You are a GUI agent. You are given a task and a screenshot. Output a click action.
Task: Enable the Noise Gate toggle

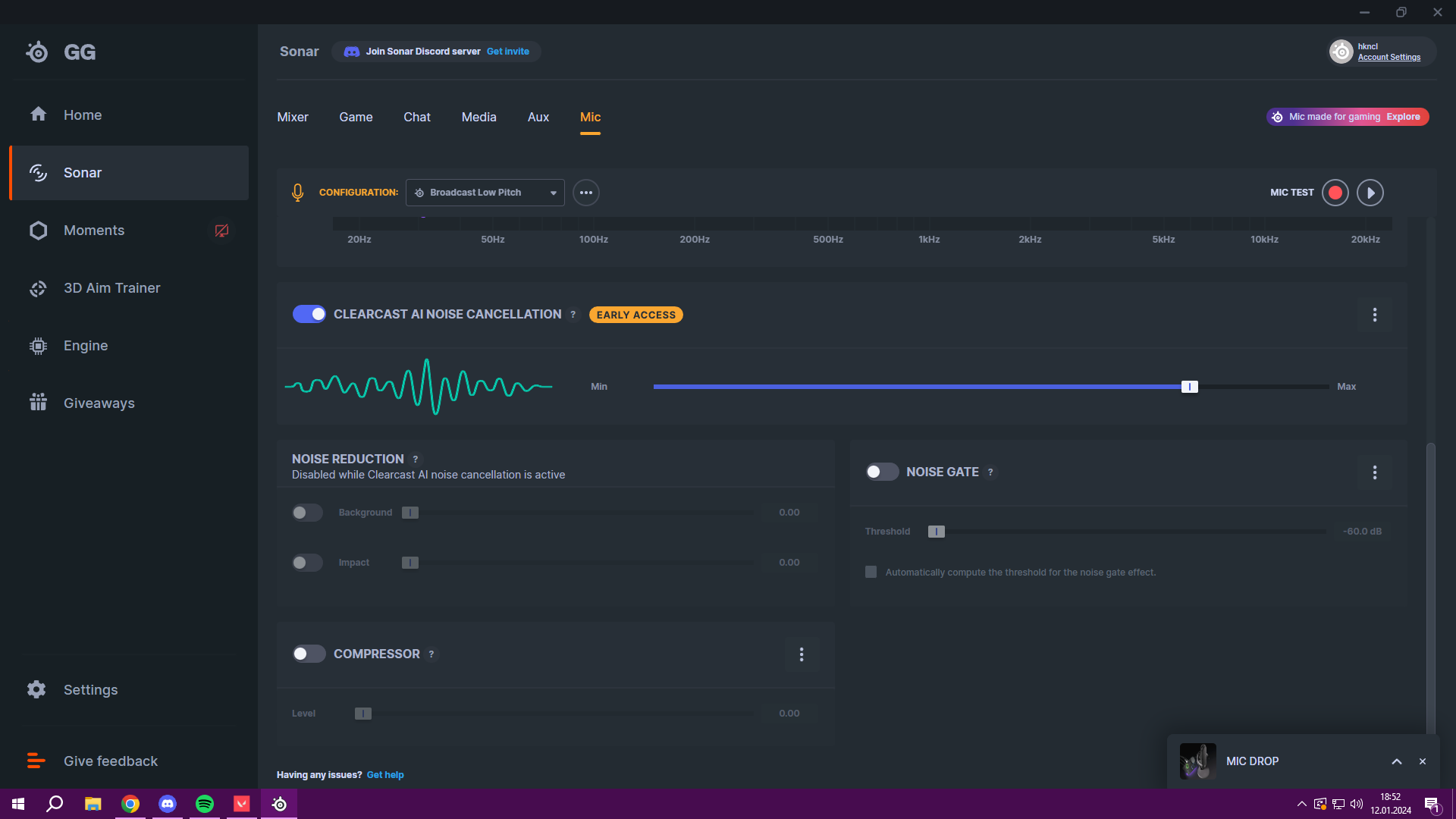pyautogui.click(x=881, y=472)
